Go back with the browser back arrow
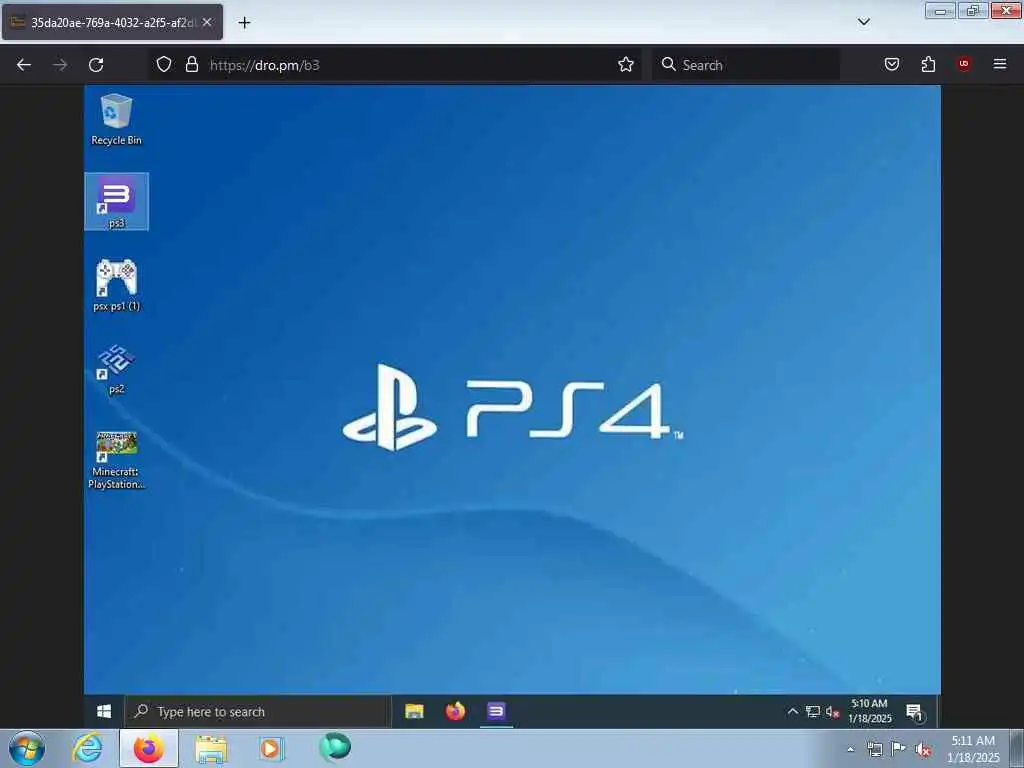The image size is (1024, 768). click(x=24, y=65)
